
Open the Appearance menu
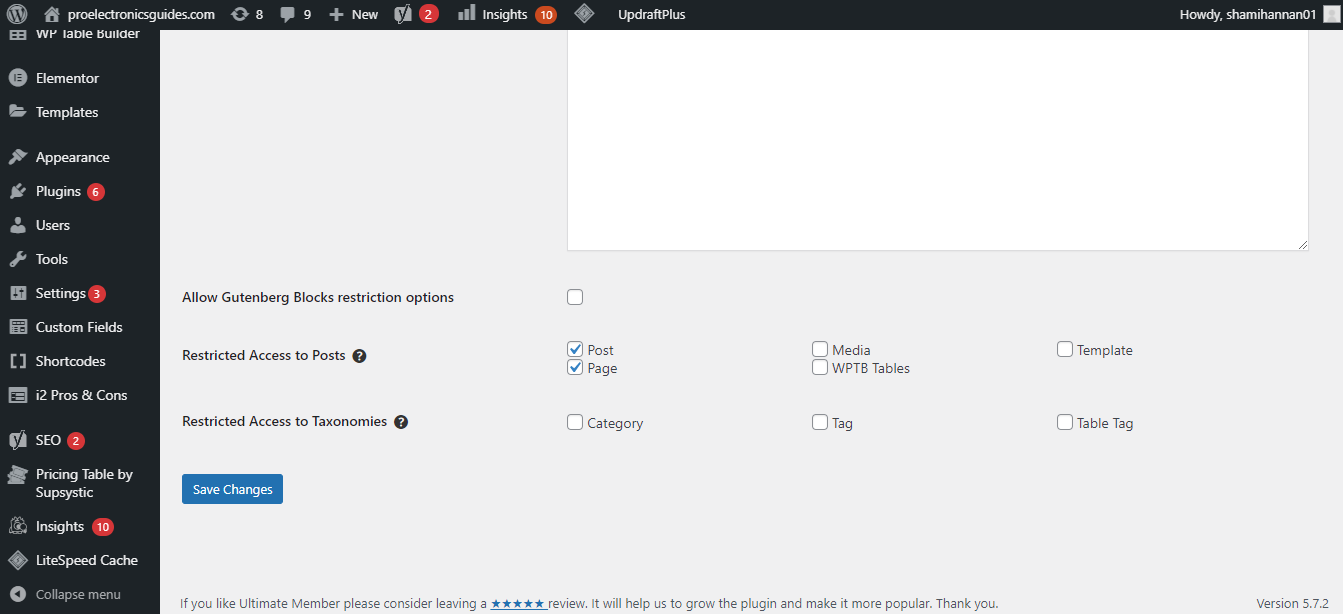[x=73, y=157]
